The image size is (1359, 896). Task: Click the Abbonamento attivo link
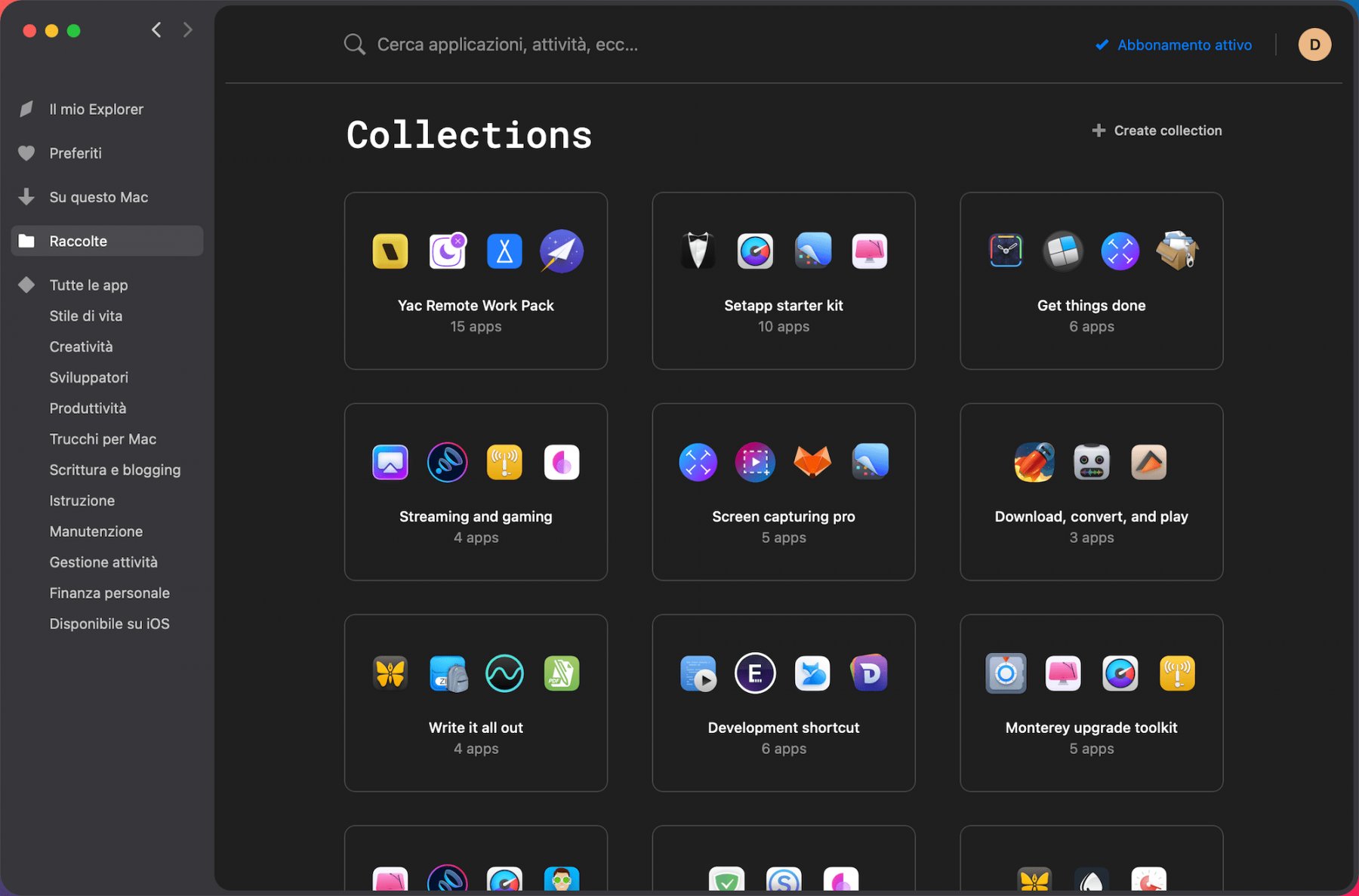click(1184, 45)
